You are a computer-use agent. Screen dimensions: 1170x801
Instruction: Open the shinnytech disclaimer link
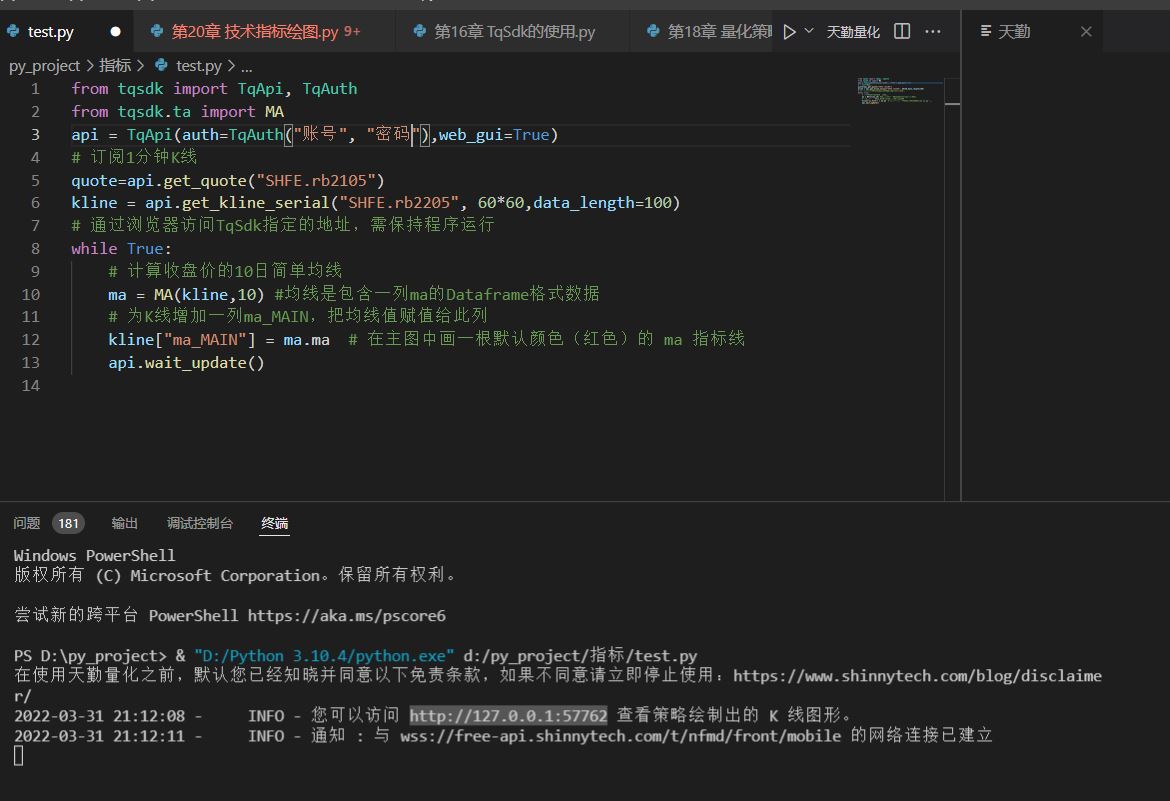coord(917,676)
